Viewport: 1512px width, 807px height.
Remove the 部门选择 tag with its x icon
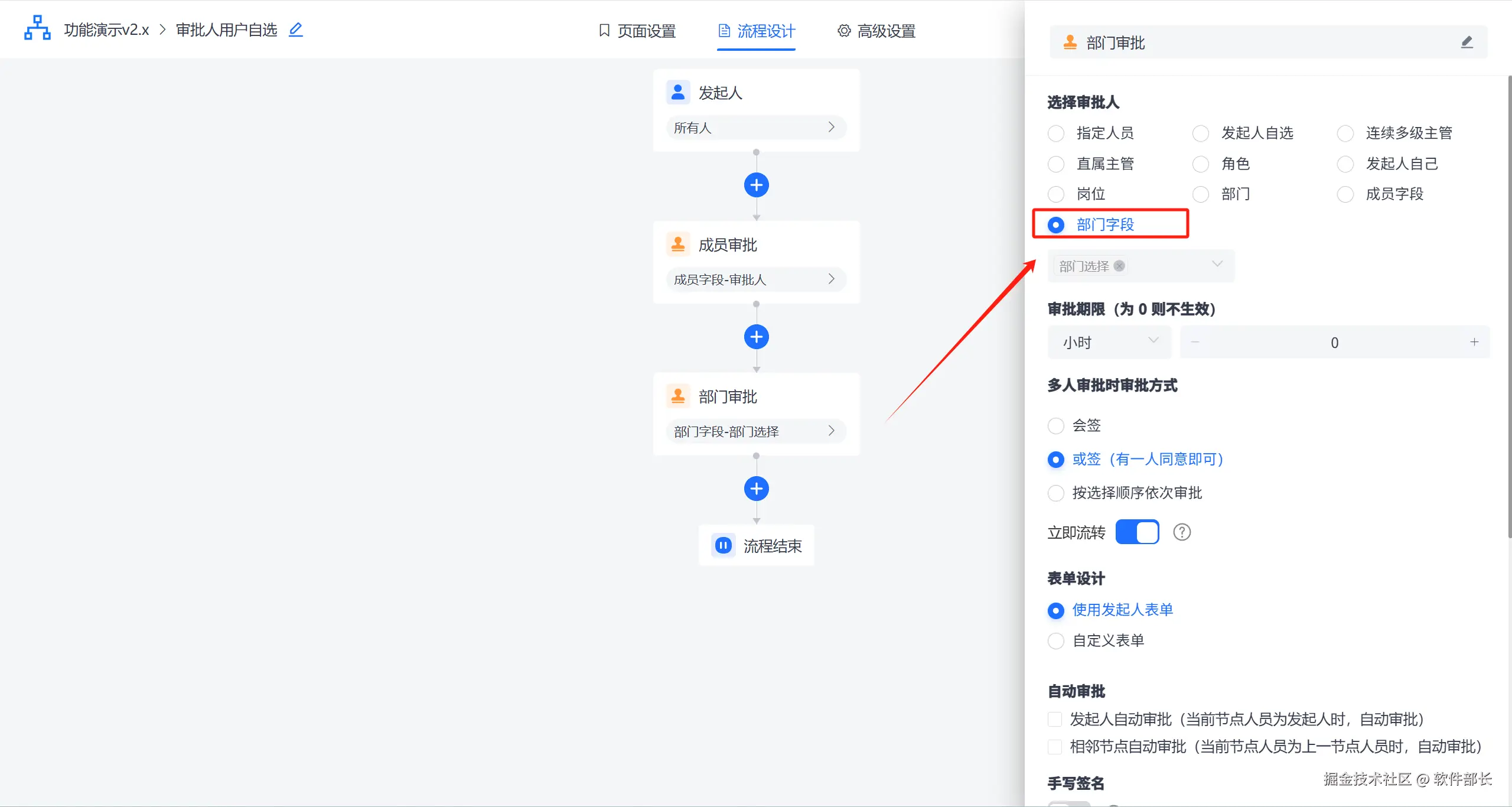coord(1119,266)
